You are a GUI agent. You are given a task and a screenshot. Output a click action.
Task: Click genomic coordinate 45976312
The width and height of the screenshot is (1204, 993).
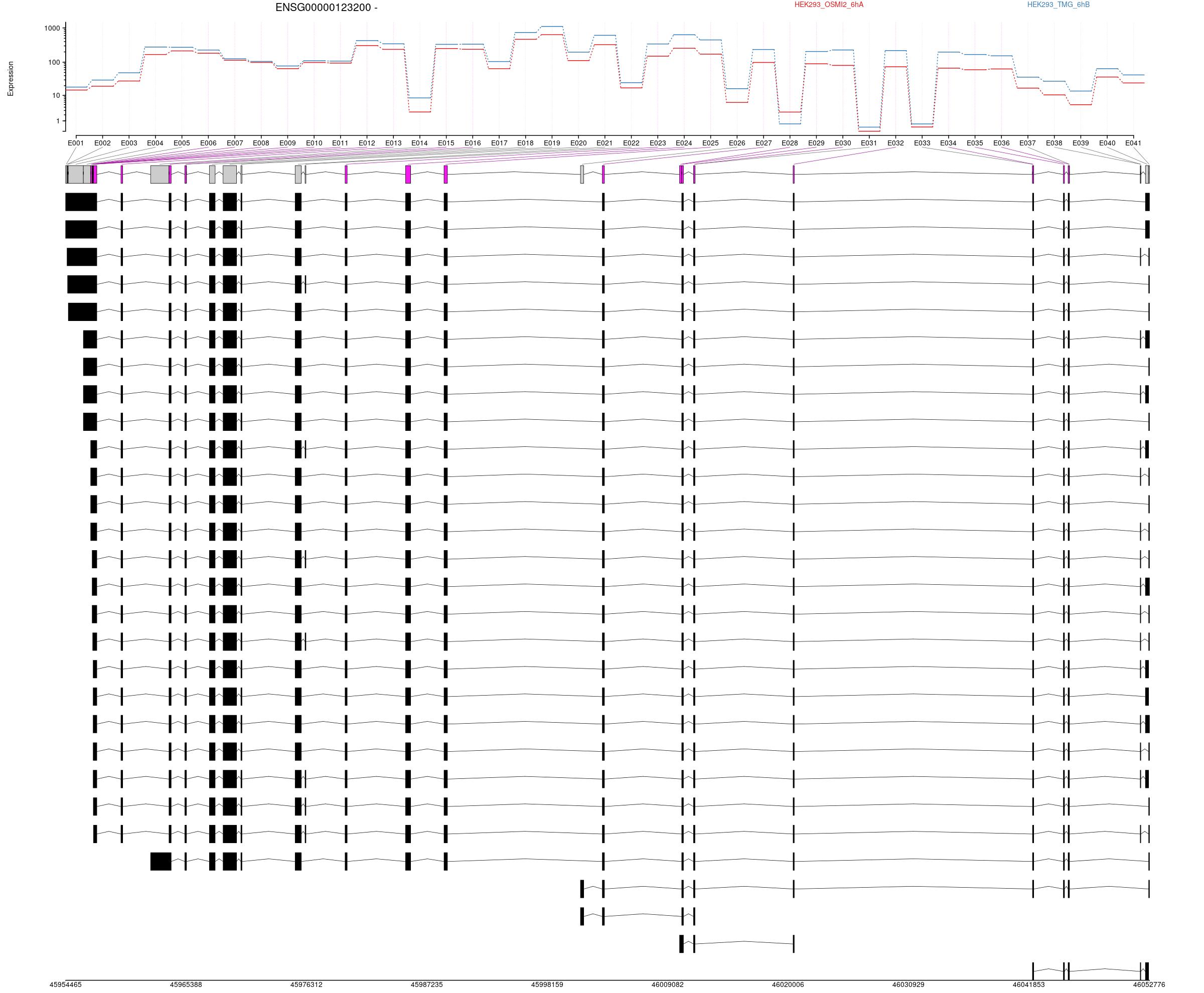point(306,985)
